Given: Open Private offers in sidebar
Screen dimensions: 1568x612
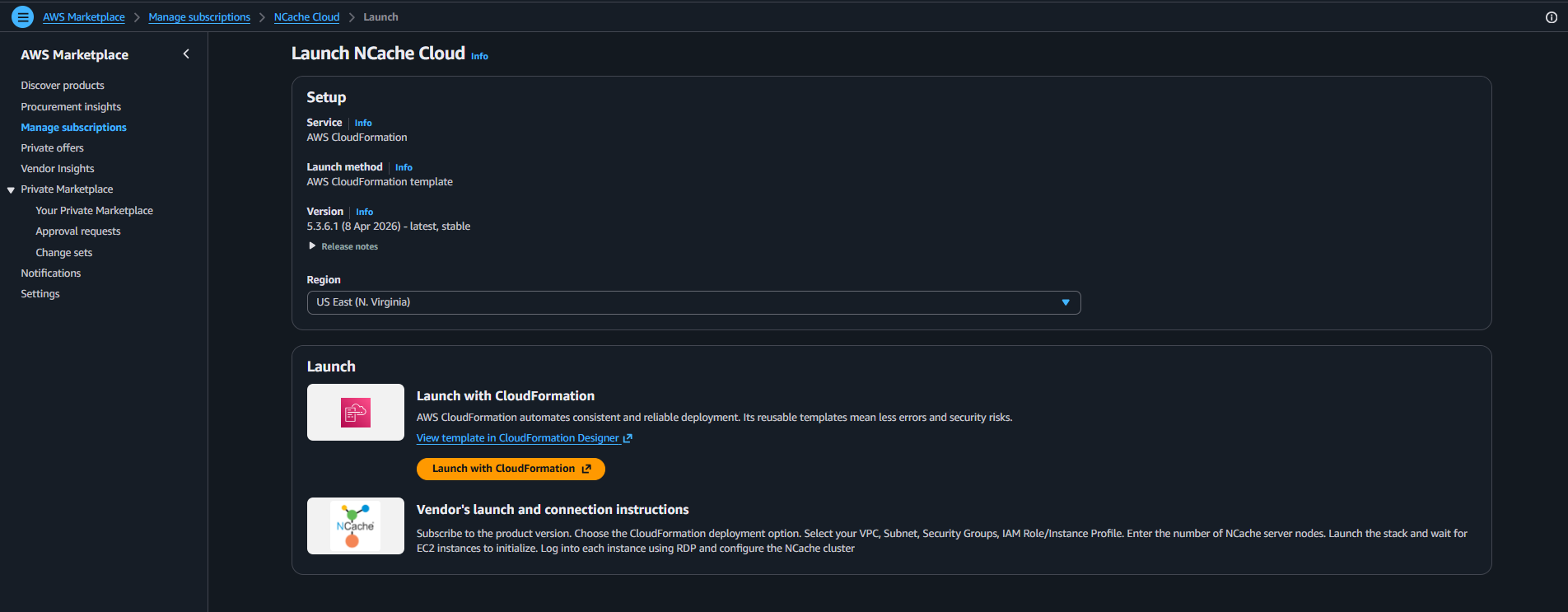Looking at the screenshot, I should click(52, 148).
